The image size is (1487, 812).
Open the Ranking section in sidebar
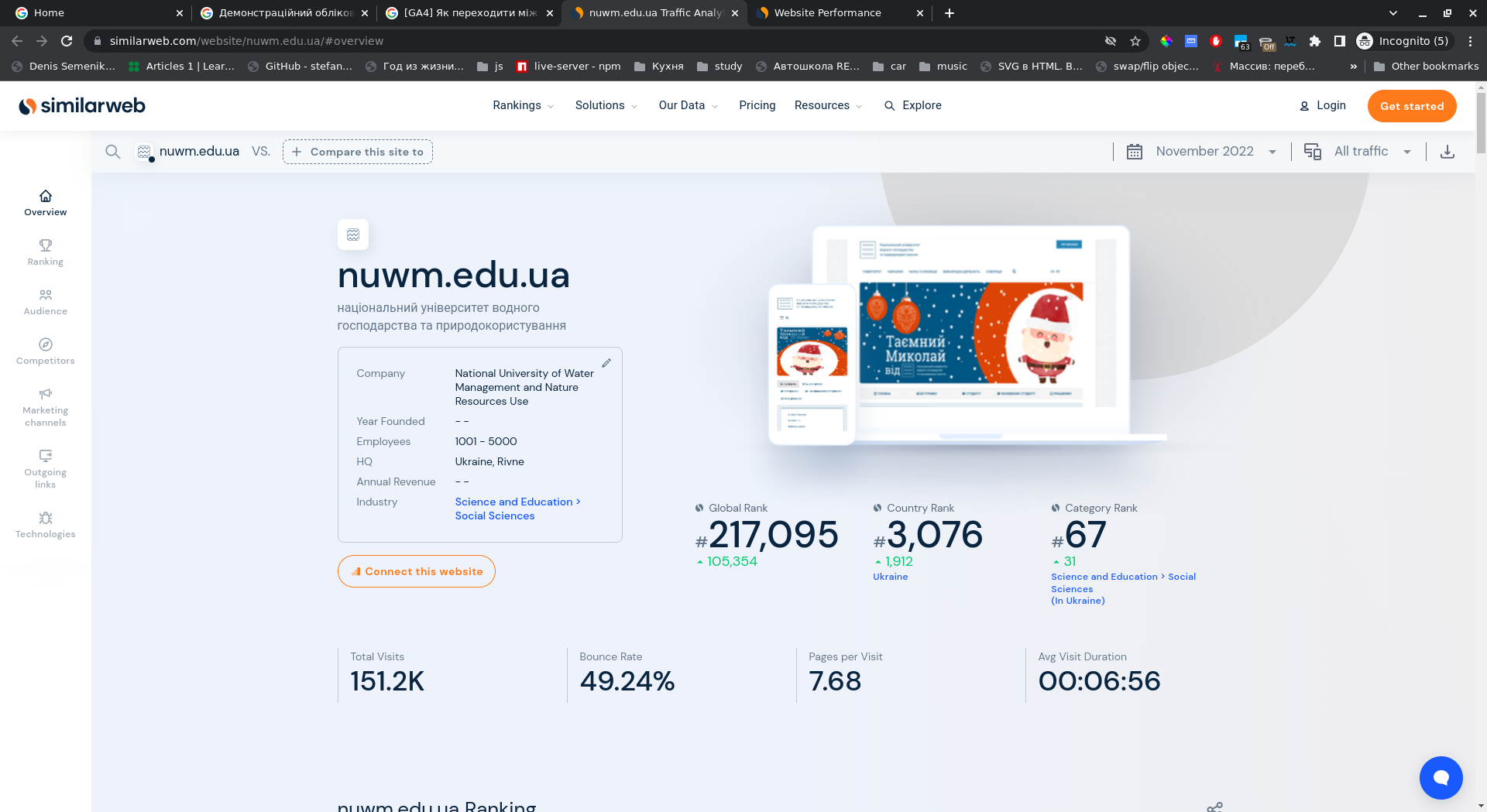[x=45, y=252]
